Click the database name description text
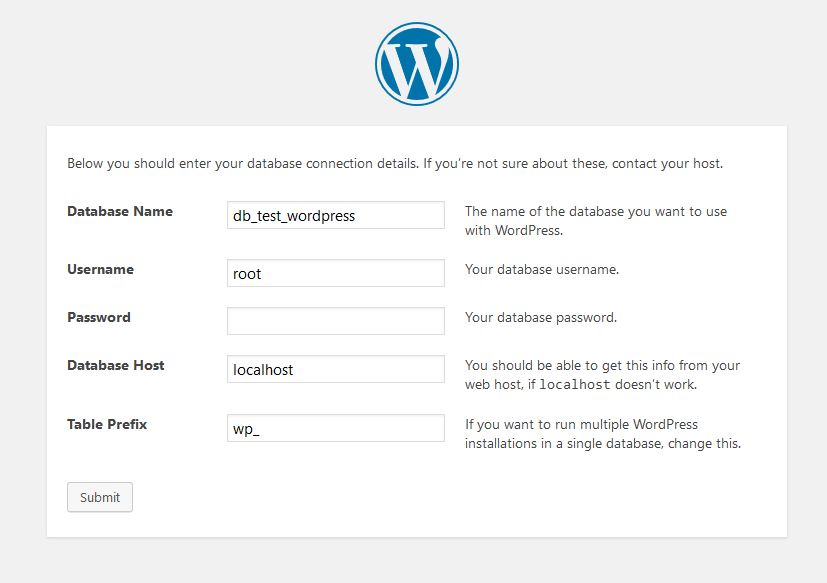The height and width of the screenshot is (583, 827). tap(596, 221)
